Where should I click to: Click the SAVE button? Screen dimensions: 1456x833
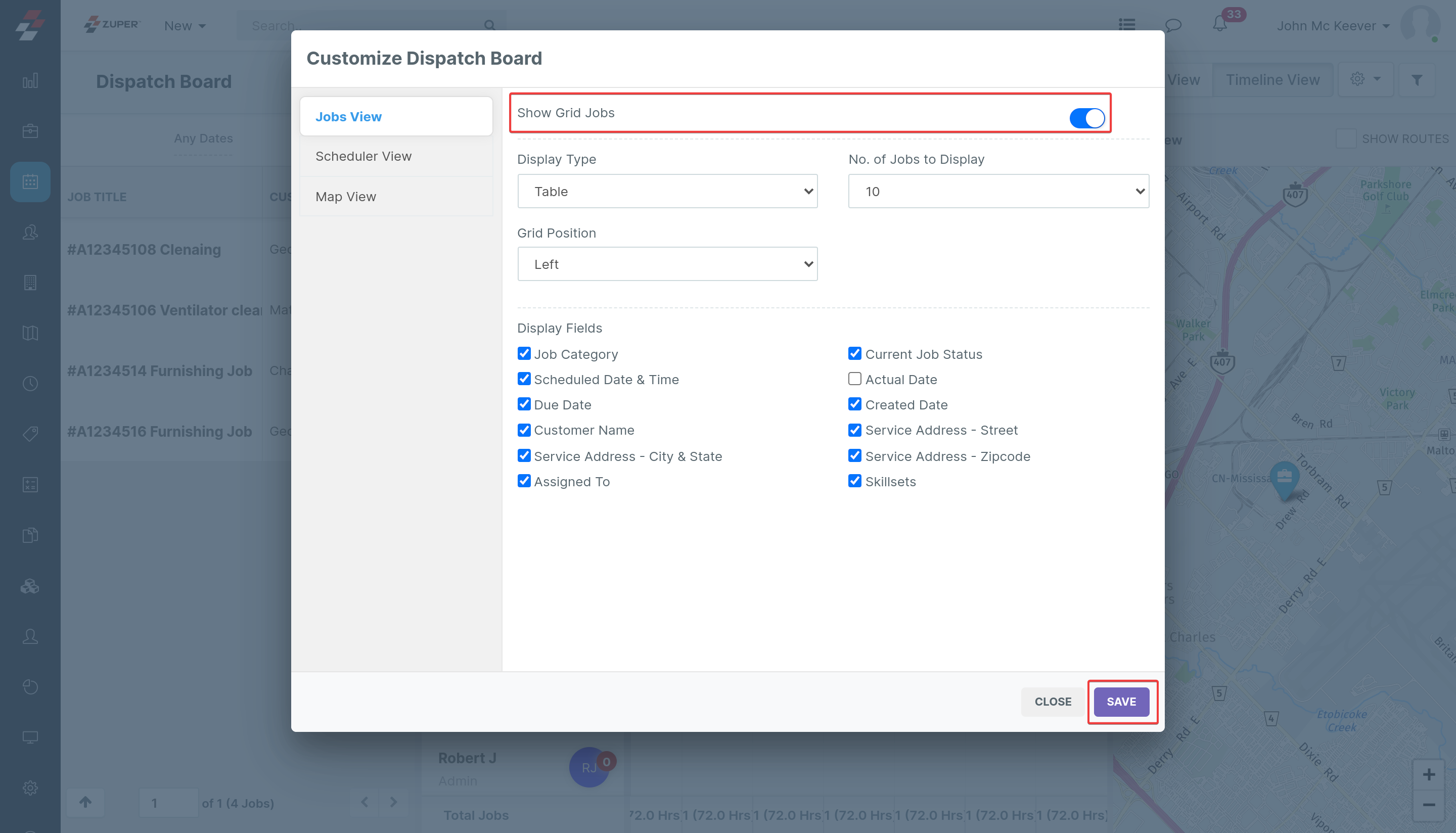click(x=1121, y=702)
